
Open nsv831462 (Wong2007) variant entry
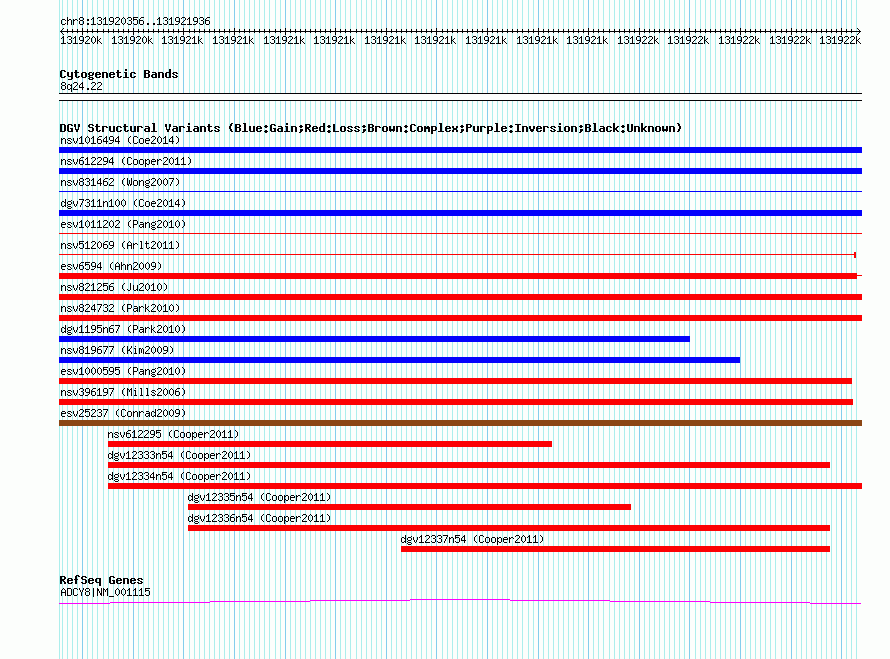pos(120,182)
